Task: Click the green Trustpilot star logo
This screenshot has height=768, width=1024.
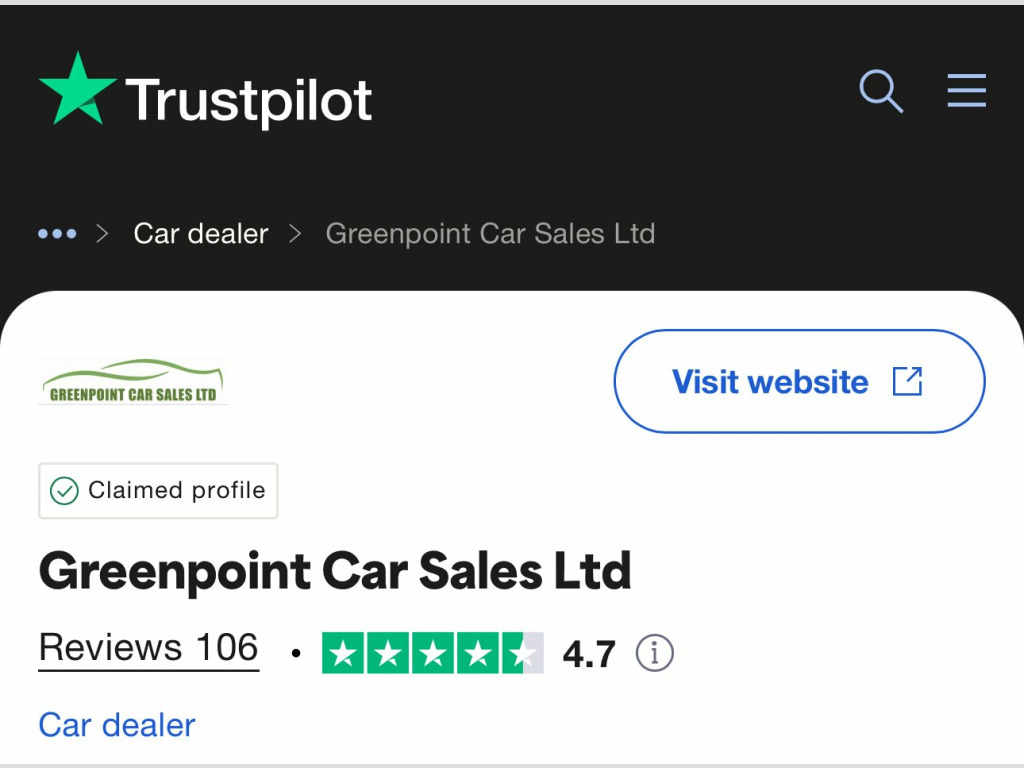Action: point(77,92)
